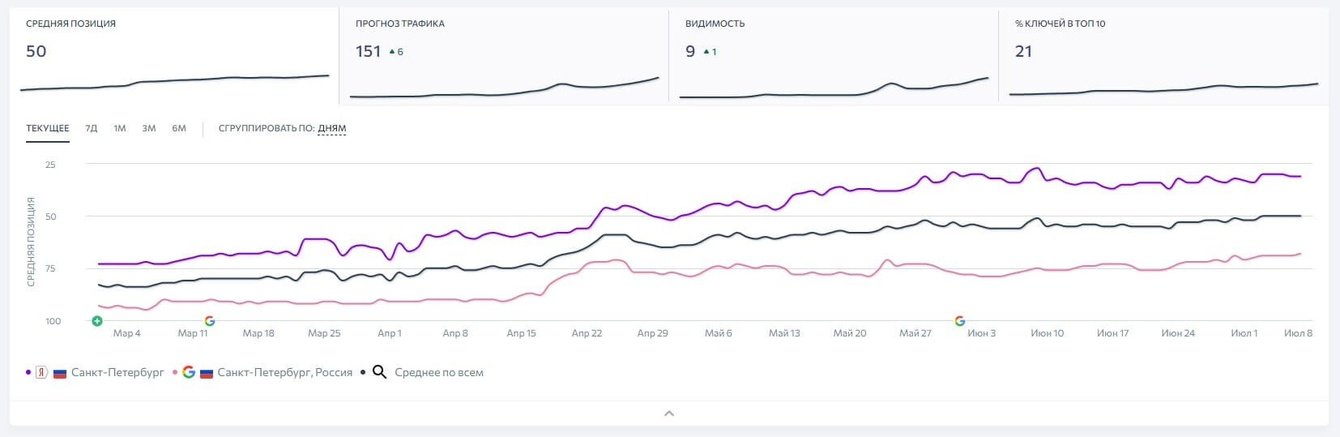The height and width of the screenshot is (437, 1340).
Task: Collapse the chart panel with the bottom chevron
Action: (670, 412)
